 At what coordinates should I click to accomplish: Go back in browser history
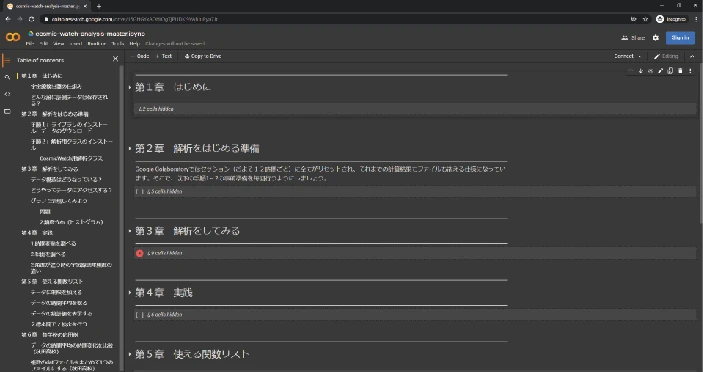8,19
